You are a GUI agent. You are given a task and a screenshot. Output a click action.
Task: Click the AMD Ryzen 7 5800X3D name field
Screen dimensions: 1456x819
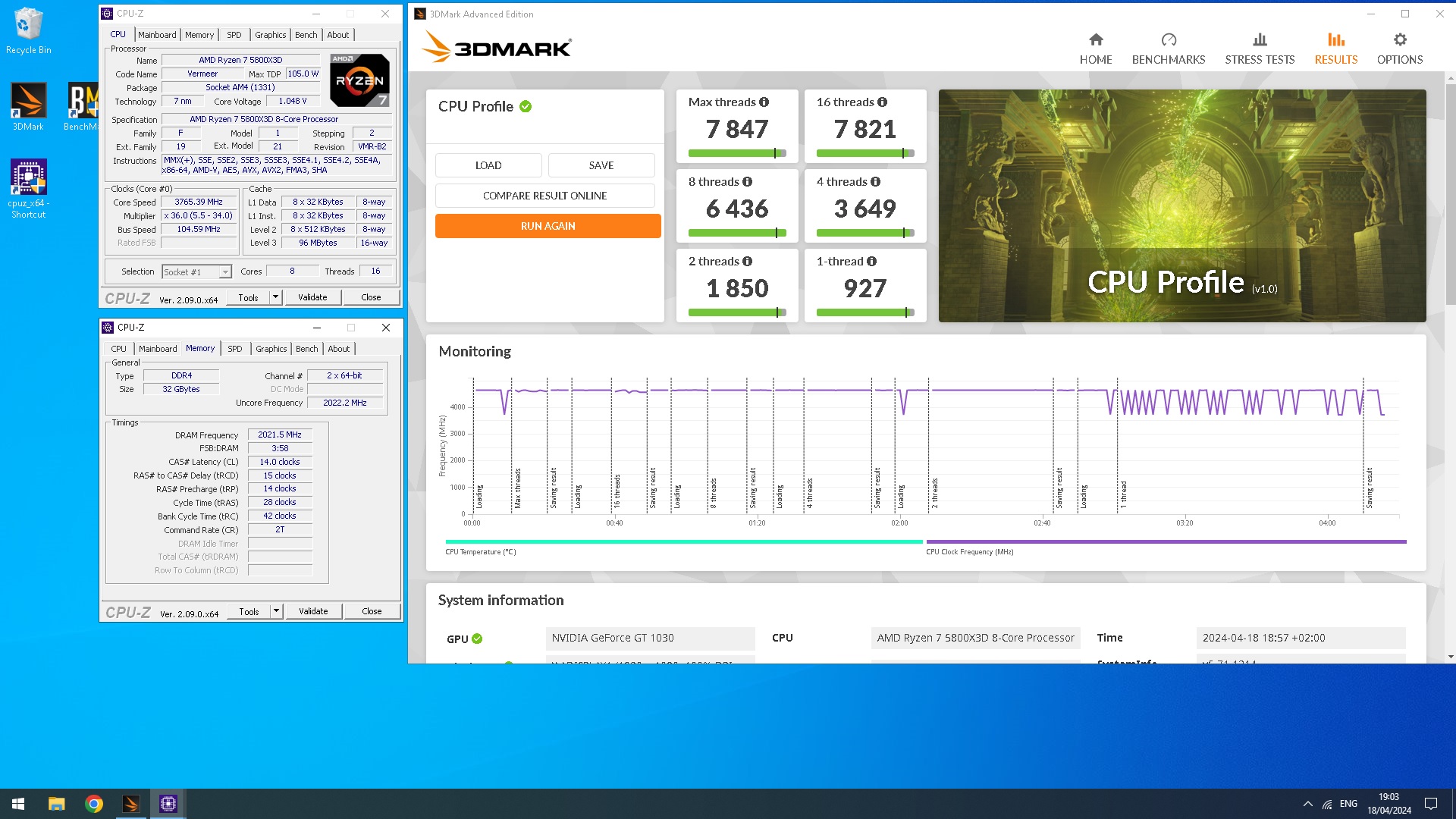[240, 60]
